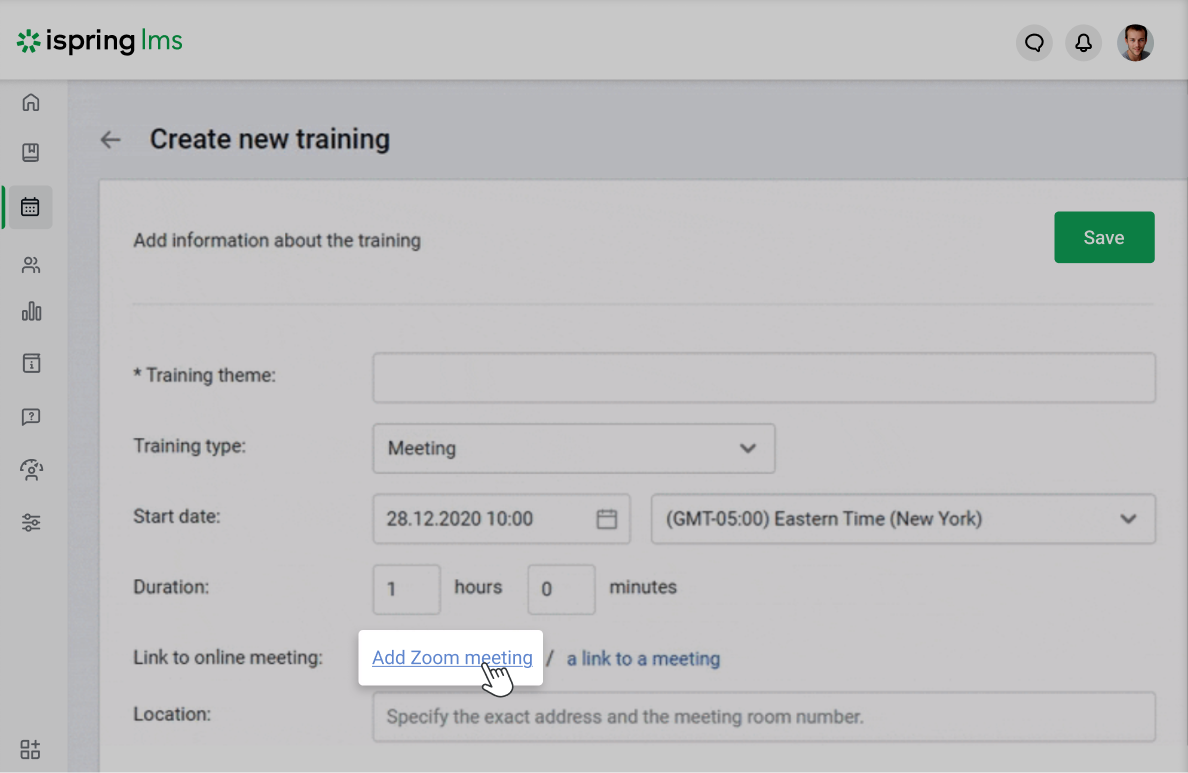1188x773 pixels.
Task: Open the Settings sliders icon in sidebar
Action: pos(31,522)
